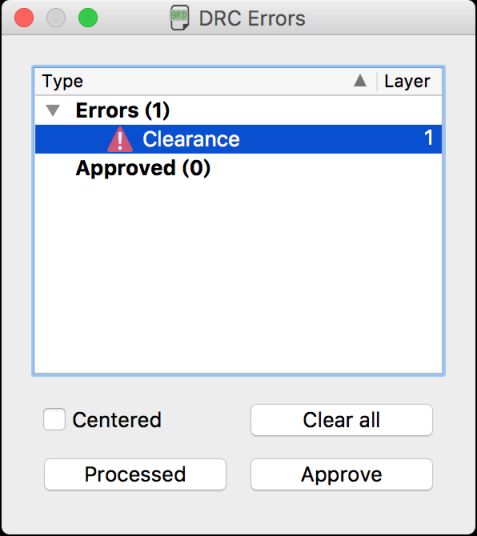Click layer number 1 in Clearance row
This screenshot has height=536, width=477.
[428, 138]
